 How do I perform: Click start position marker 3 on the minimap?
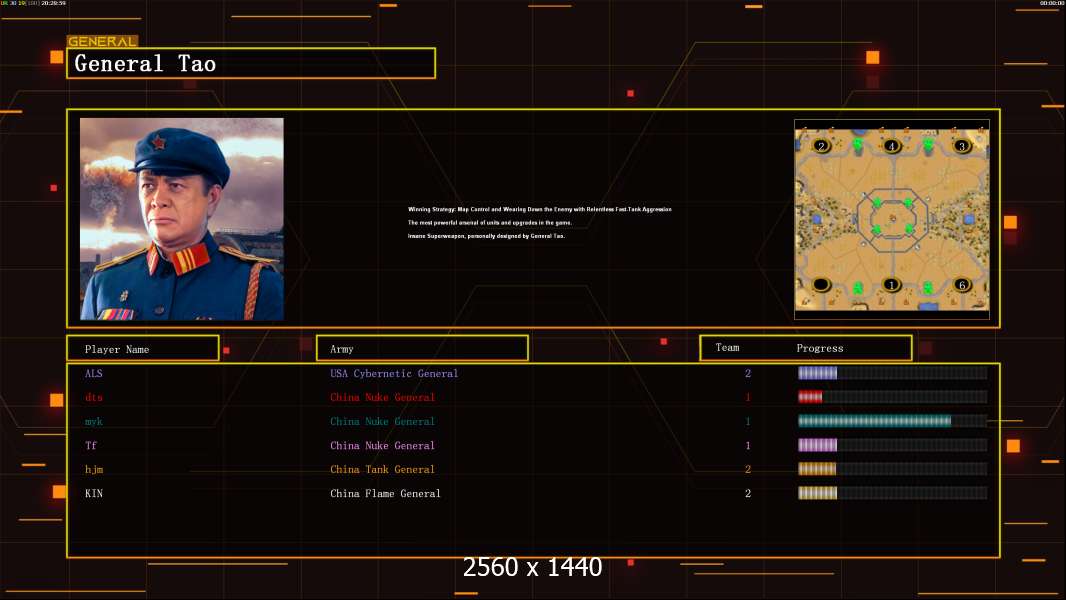[961, 146]
